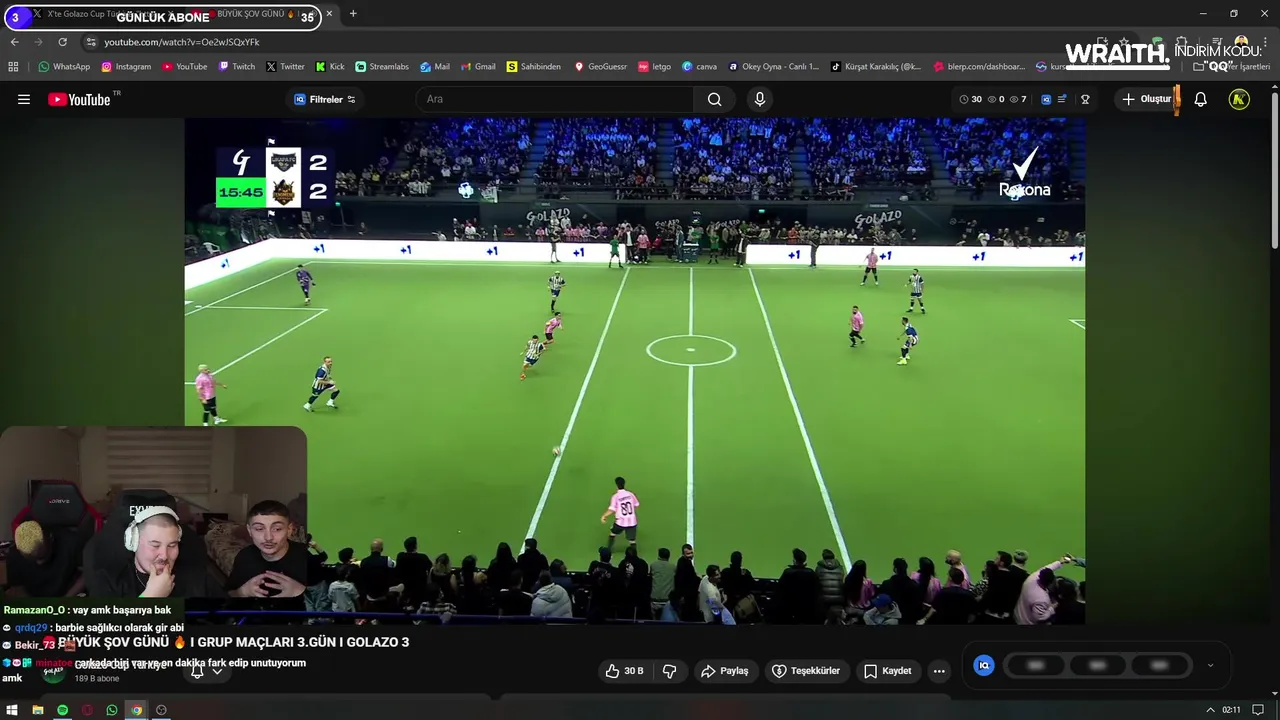This screenshot has width=1280, height=720.
Task: Click the vidIQ counter showing 30
Action: (970, 99)
